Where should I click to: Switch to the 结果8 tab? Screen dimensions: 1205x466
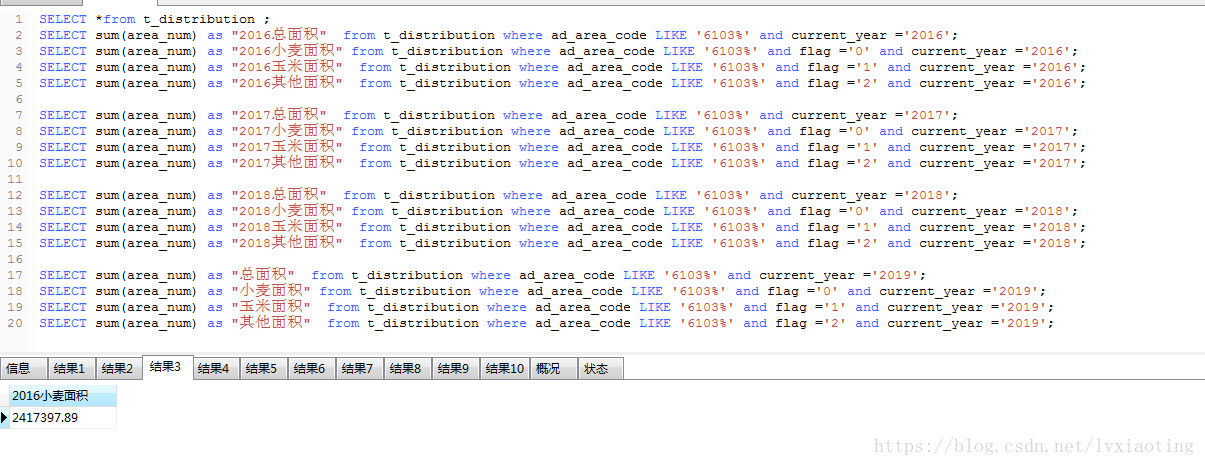pyautogui.click(x=407, y=369)
